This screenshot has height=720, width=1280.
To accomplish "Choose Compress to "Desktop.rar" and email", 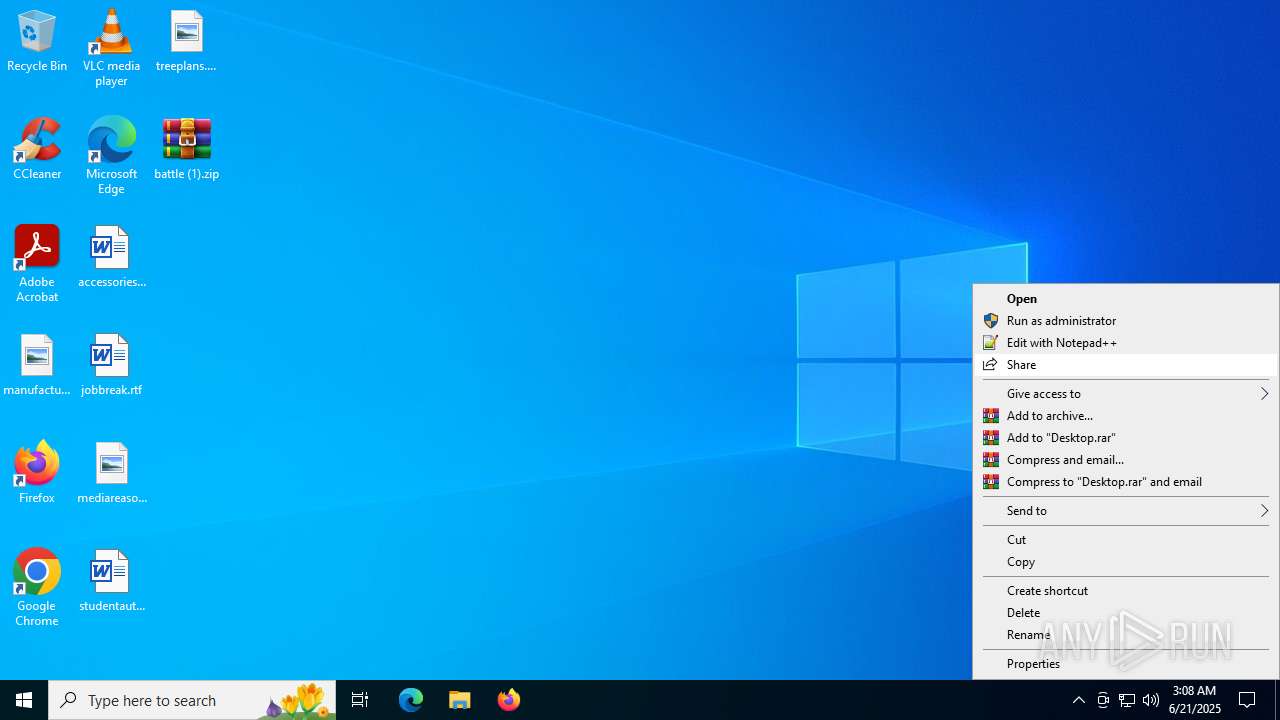I will tap(1126, 482).
